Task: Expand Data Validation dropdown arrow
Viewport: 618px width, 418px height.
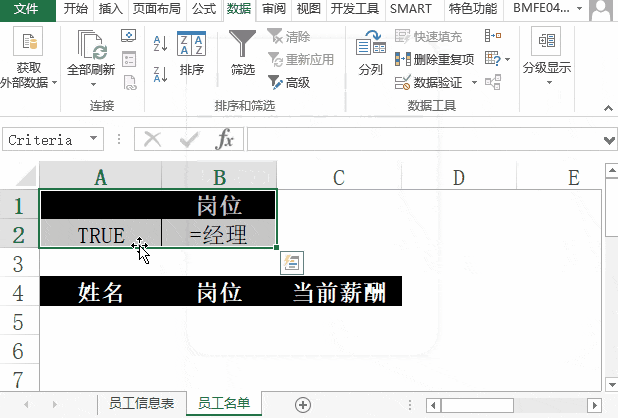Action: [474, 82]
